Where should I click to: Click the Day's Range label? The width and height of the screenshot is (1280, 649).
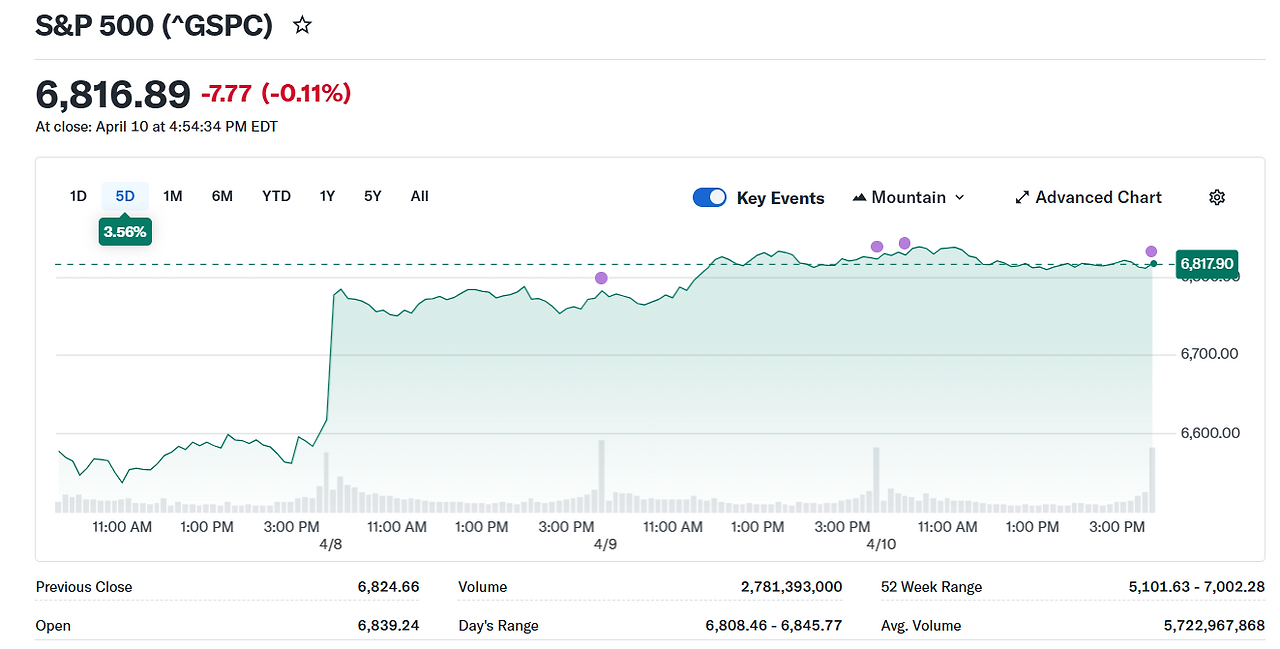[x=498, y=626]
